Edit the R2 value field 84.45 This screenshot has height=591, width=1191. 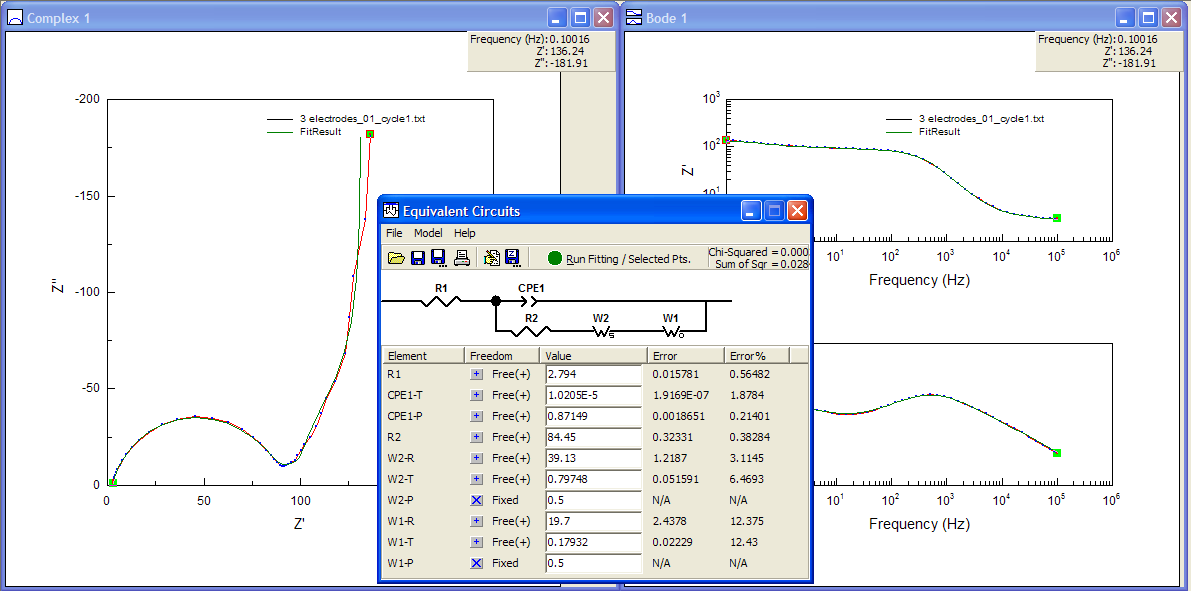tap(594, 438)
